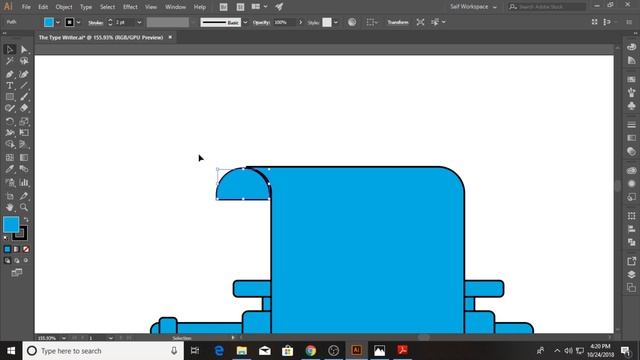640x360 pixels.
Task: Select the Curvature tool
Action: click(24, 74)
